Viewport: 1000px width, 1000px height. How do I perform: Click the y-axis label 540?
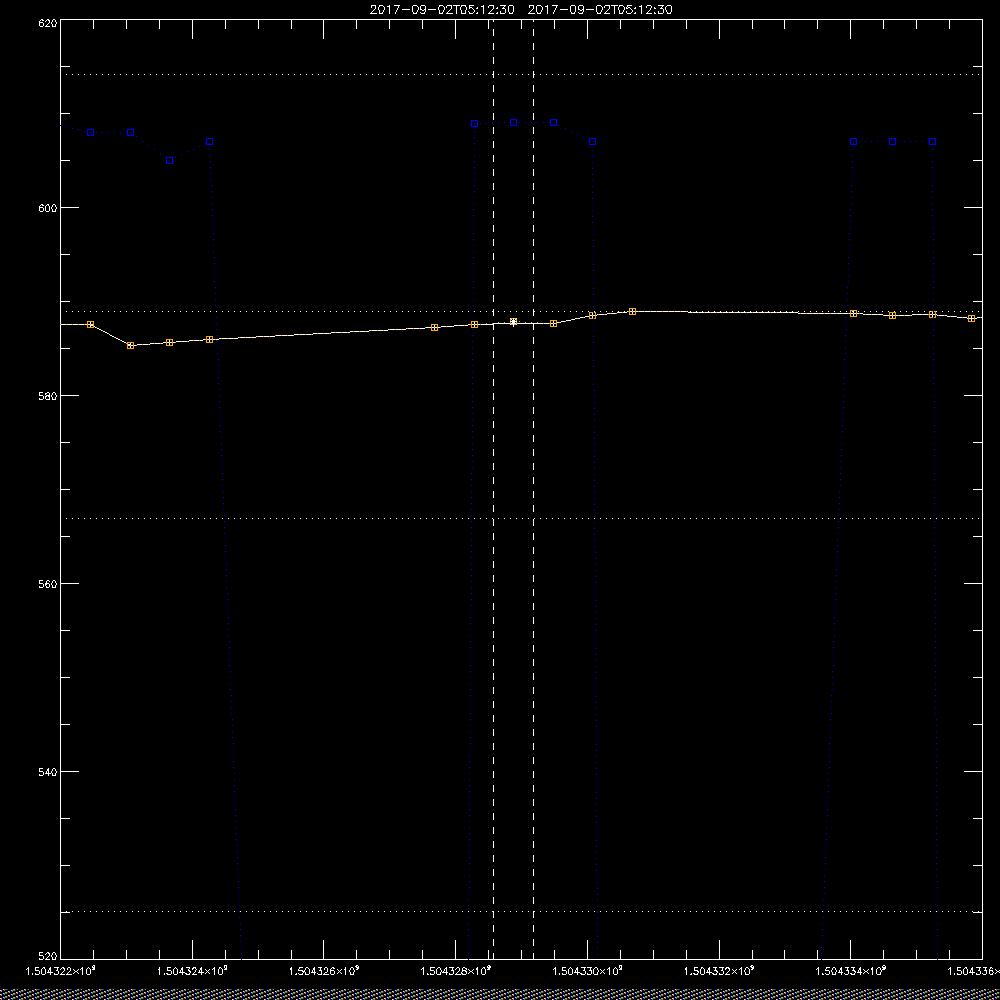48,772
